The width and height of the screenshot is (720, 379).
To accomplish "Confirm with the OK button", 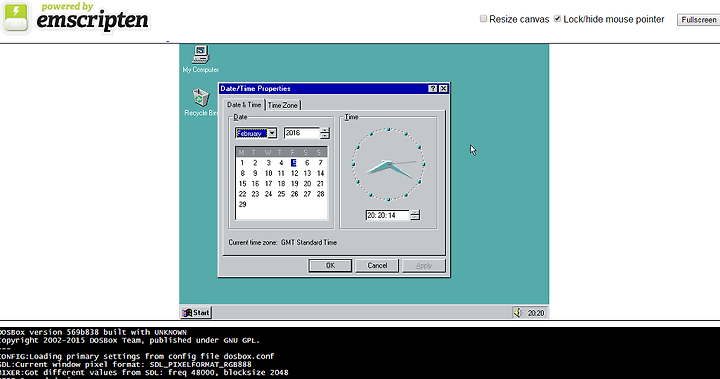I will pyautogui.click(x=330, y=266).
